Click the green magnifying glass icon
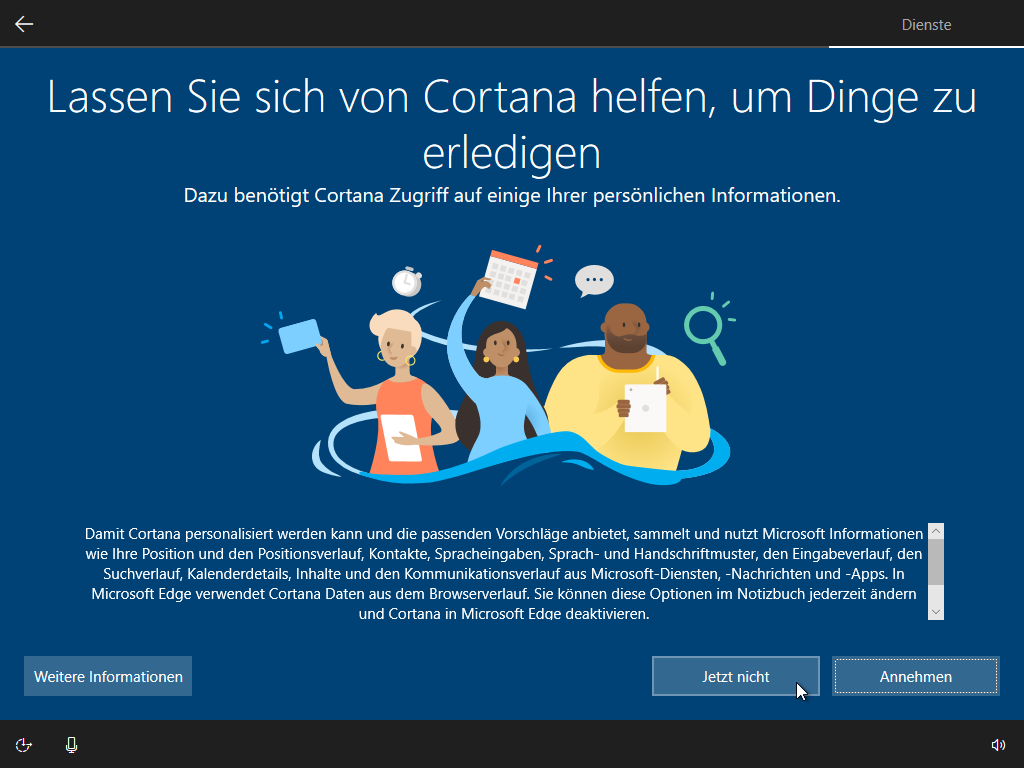1024x768 pixels. point(706,330)
